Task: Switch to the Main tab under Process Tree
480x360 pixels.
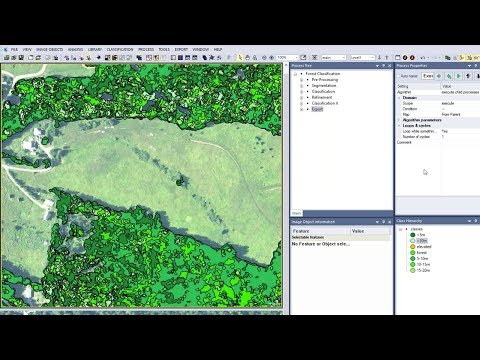Action: pyautogui.click(x=297, y=213)
